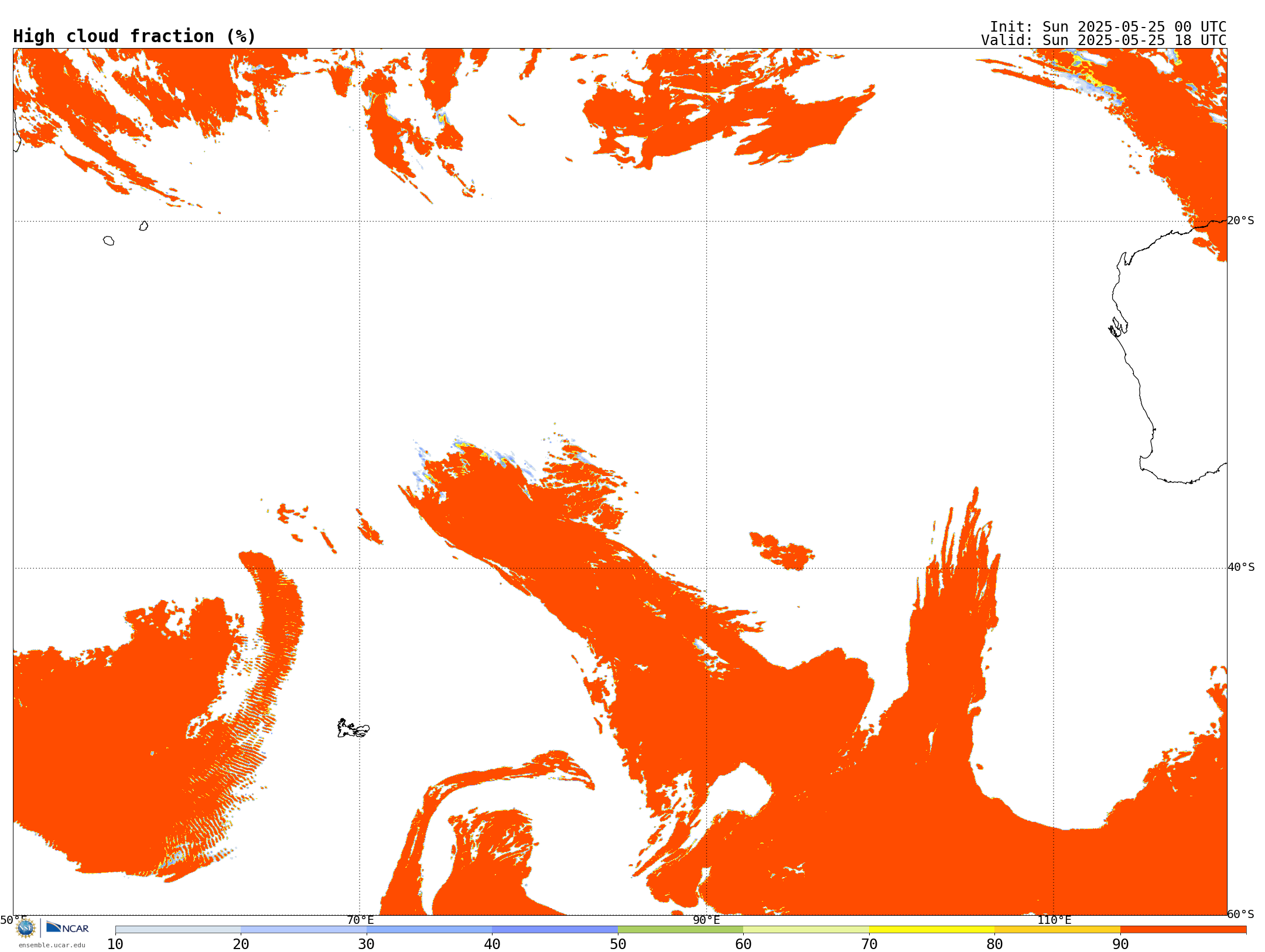Screen dimensions: 1265x952
Task: Click the 10-20 pale gray colorbar segment
Action: click(x=178, y=930)
